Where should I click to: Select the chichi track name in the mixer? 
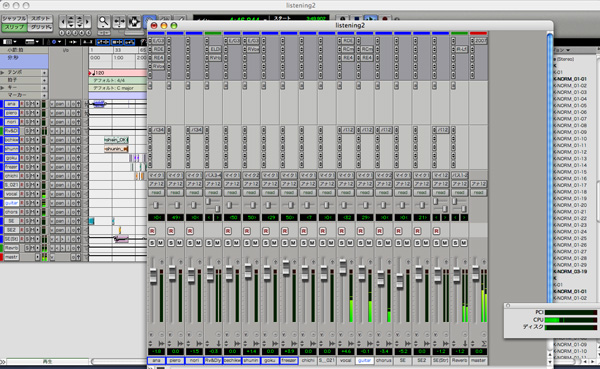point(308,361)
